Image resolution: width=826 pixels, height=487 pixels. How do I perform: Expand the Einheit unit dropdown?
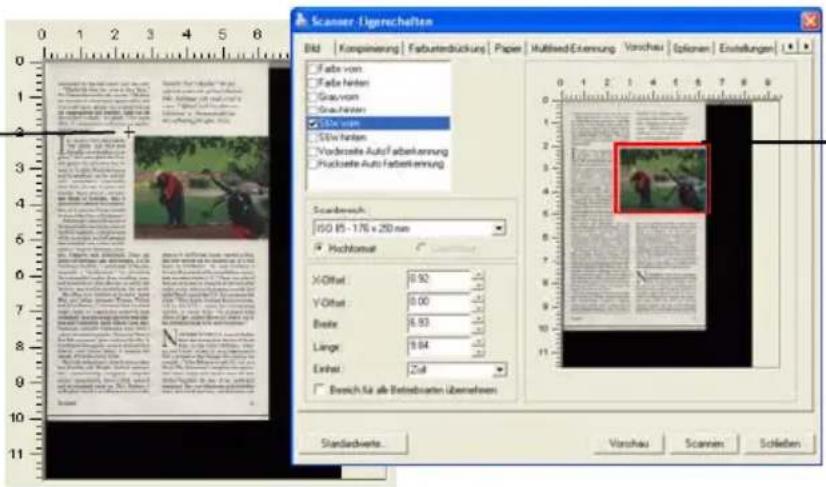tap(499, 369)
